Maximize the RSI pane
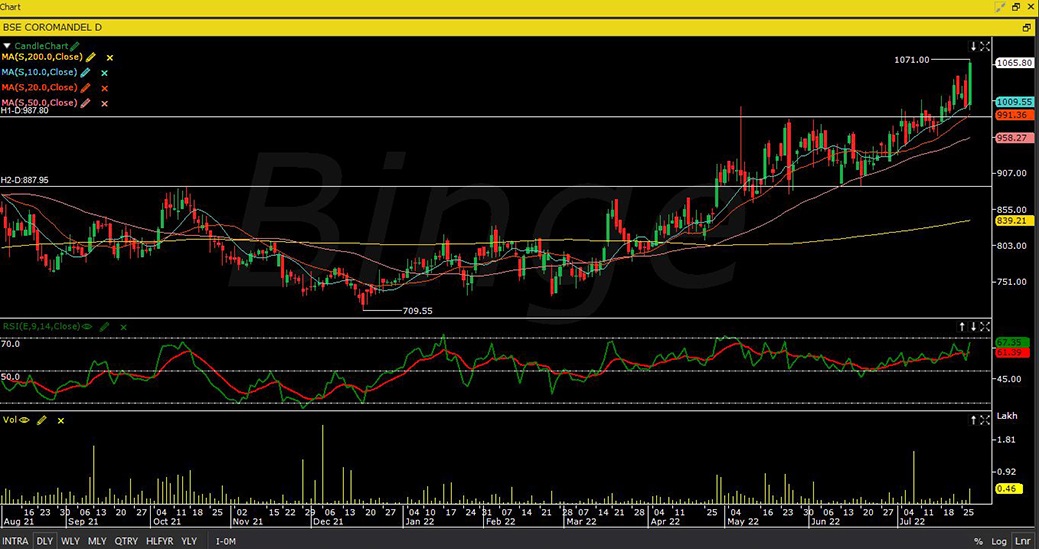This screenshot has height=549, width=1039. tap(985, 326)
